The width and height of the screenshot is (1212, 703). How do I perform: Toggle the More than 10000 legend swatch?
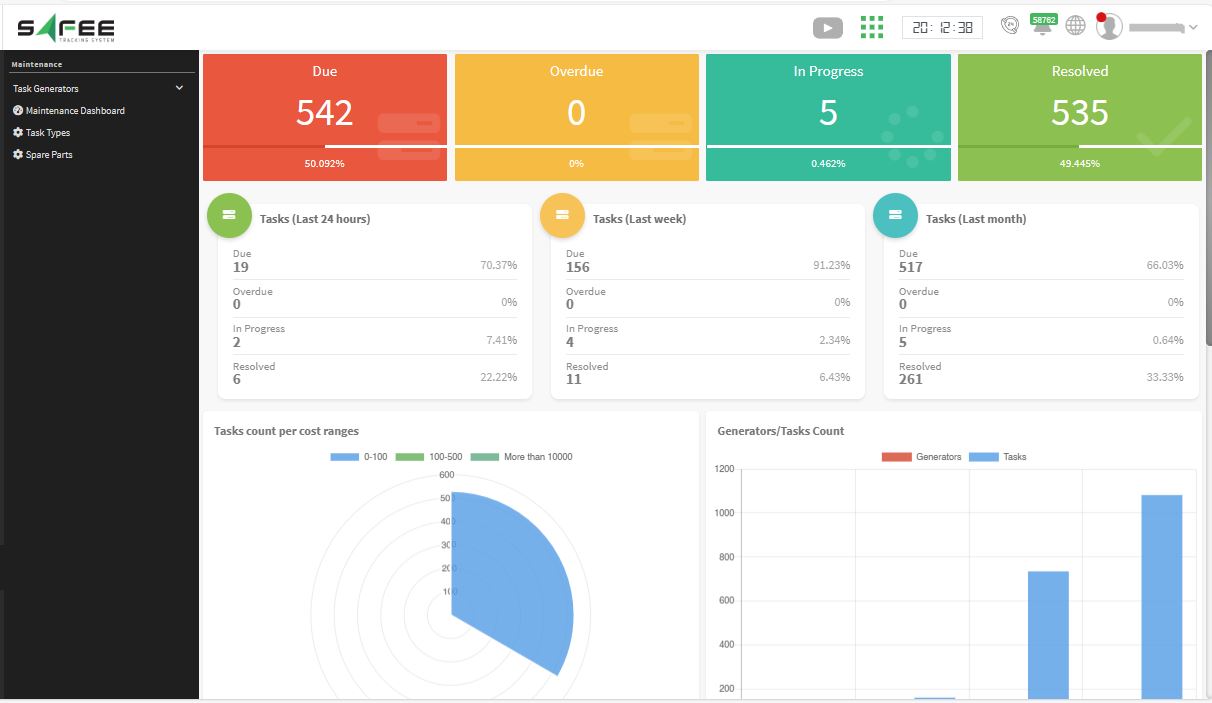point(485,457)
